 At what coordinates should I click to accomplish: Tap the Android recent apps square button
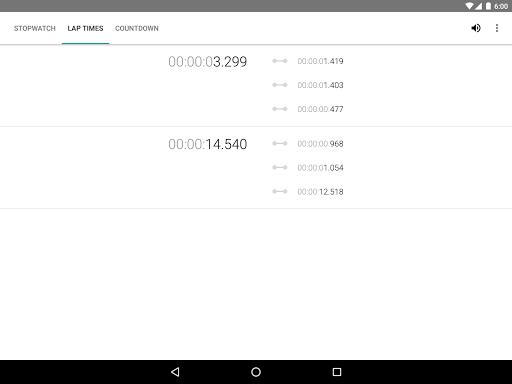coord(337,372)
